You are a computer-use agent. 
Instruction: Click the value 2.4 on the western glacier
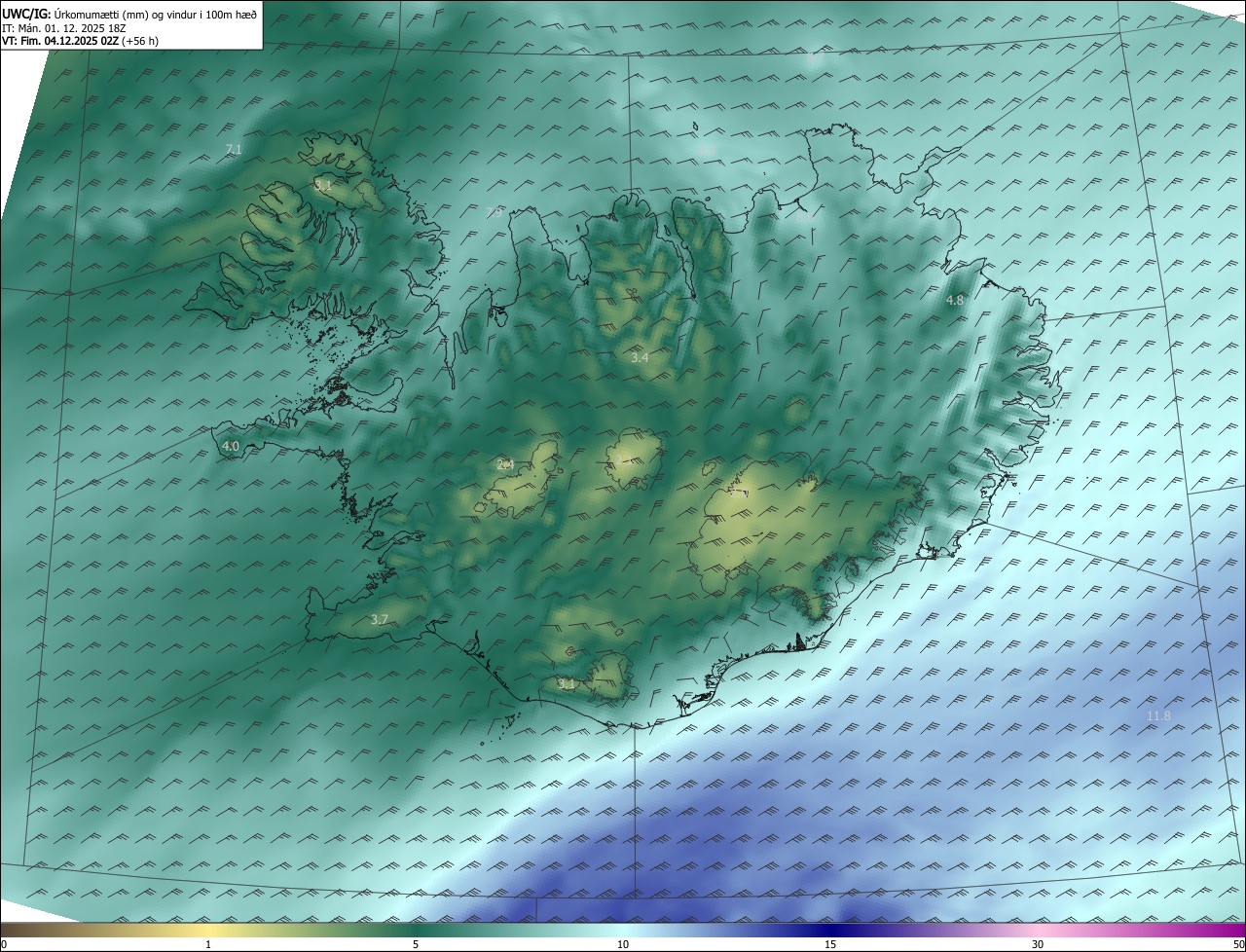click(x=505, y=464)
